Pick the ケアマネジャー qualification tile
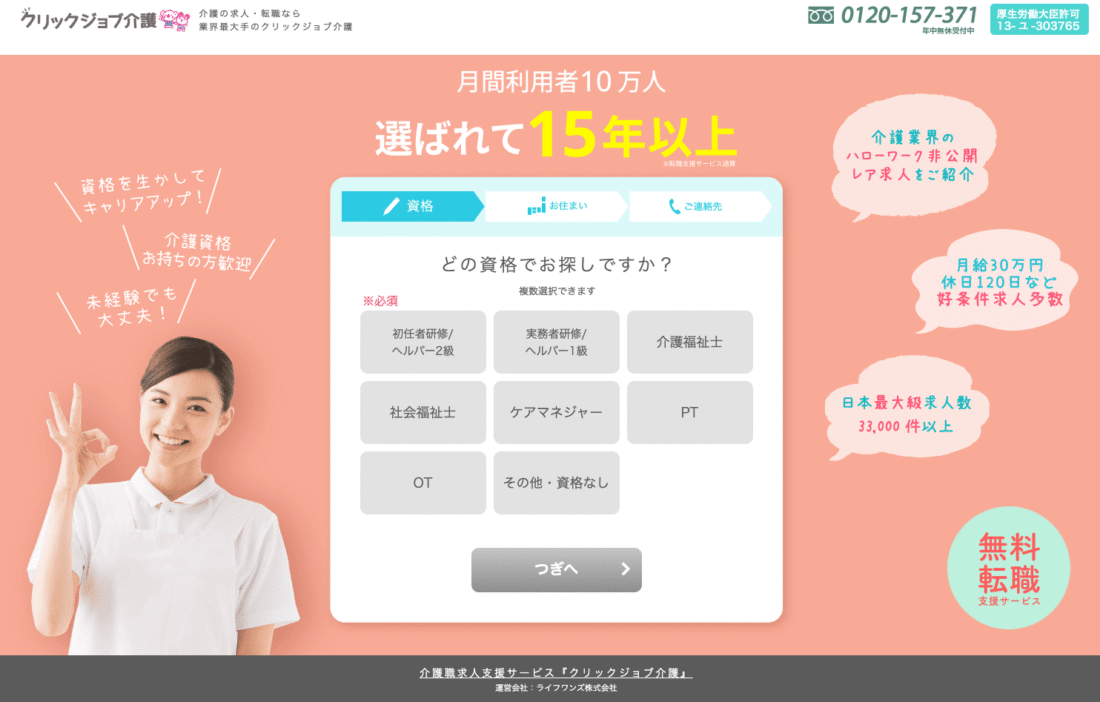1100x702 pixels. coord(556,412)
